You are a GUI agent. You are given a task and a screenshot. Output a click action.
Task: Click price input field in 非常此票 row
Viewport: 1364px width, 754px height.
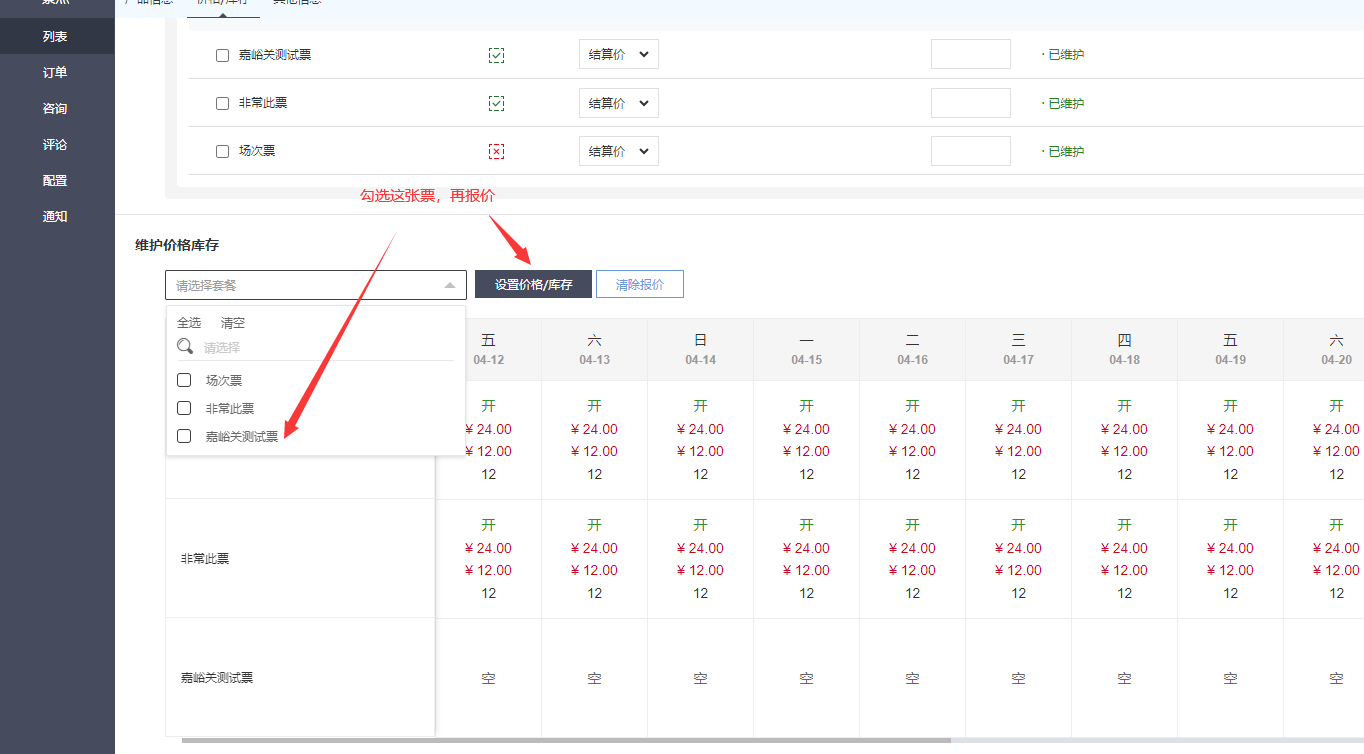970,103
